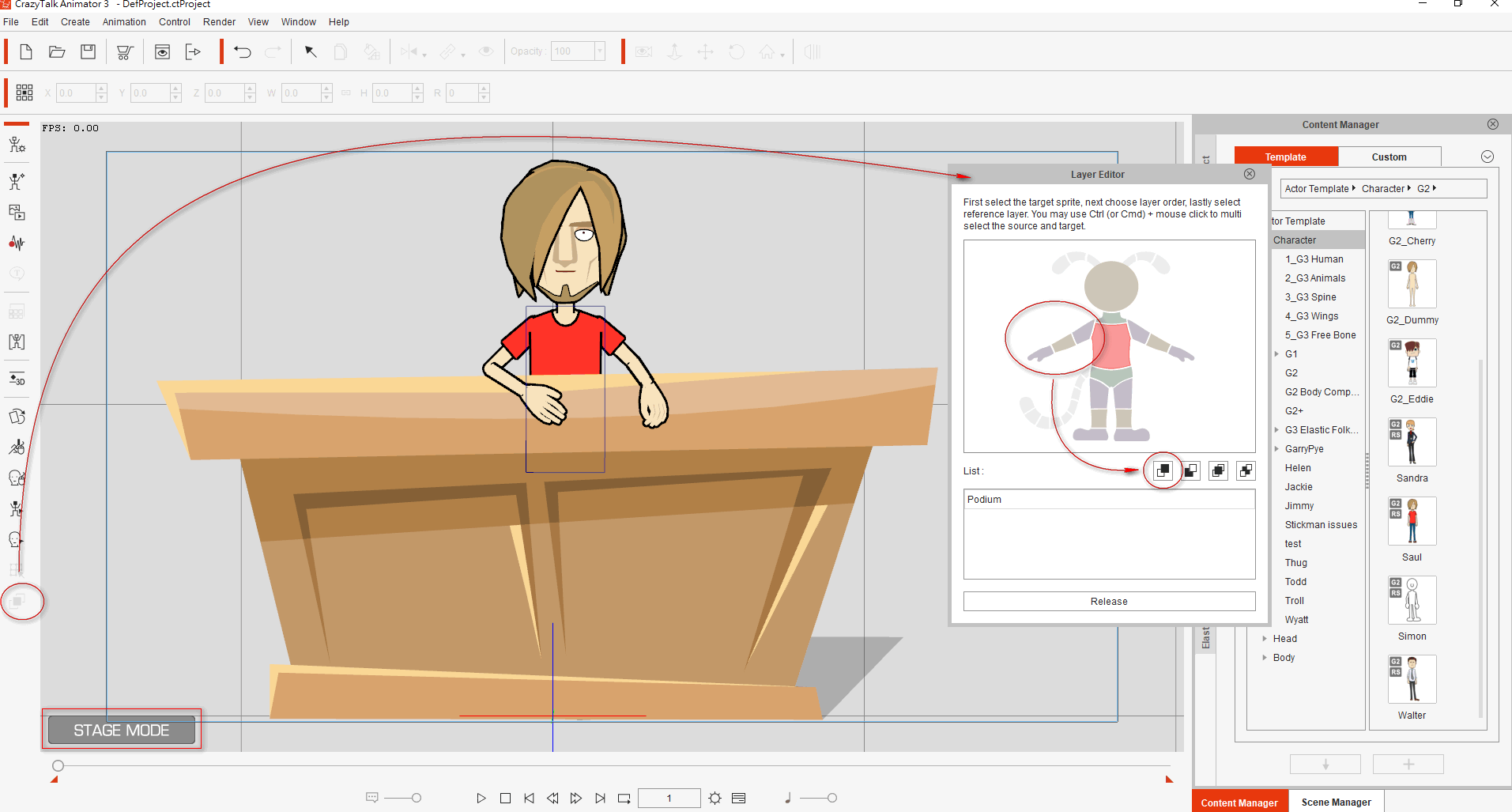Viewport: 1512px width, 812px height.
Task: Open an existing project from the folder icon
Action: 57,52
